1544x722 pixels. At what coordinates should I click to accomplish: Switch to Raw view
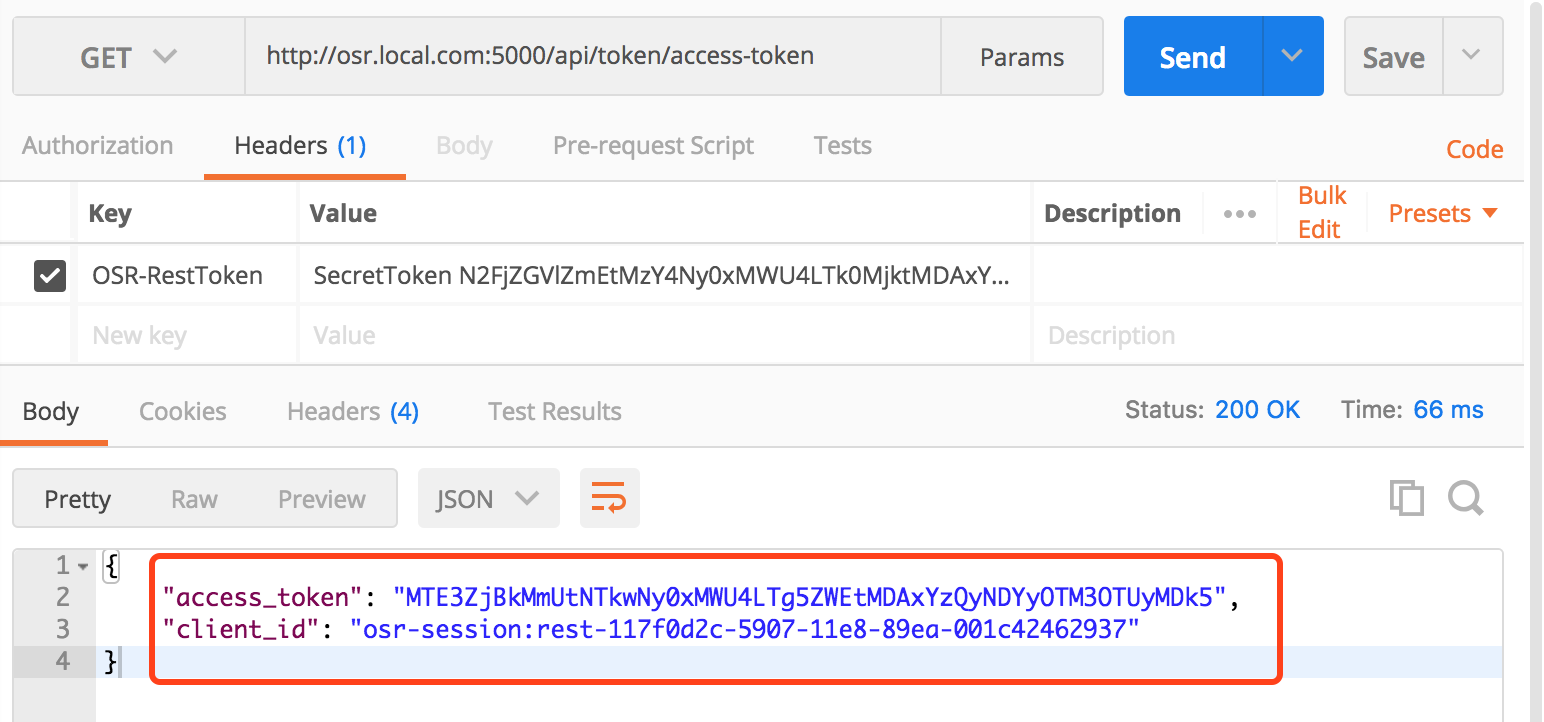195,499
